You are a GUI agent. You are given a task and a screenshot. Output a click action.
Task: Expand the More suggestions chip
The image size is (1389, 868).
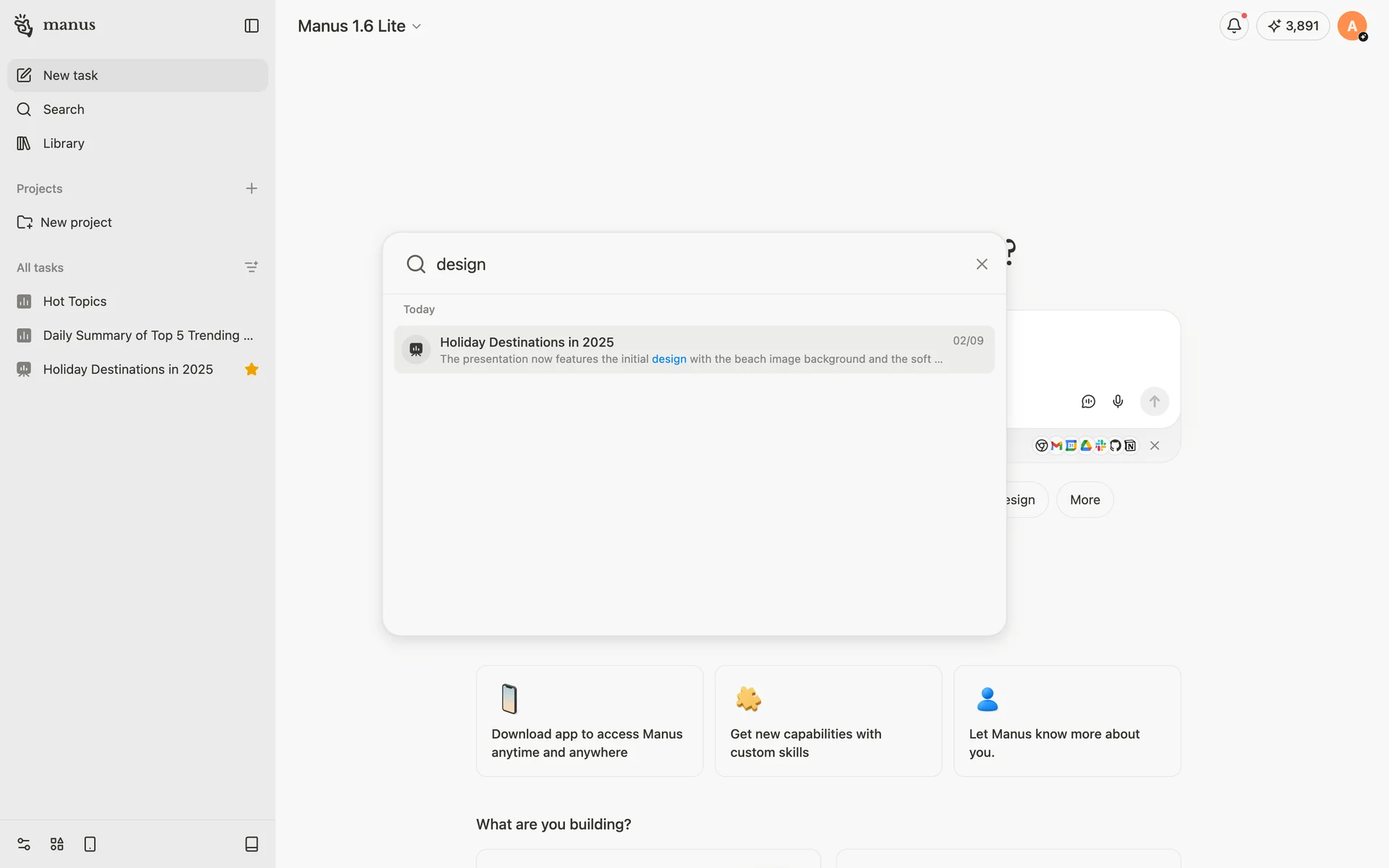pos(1084,500)
